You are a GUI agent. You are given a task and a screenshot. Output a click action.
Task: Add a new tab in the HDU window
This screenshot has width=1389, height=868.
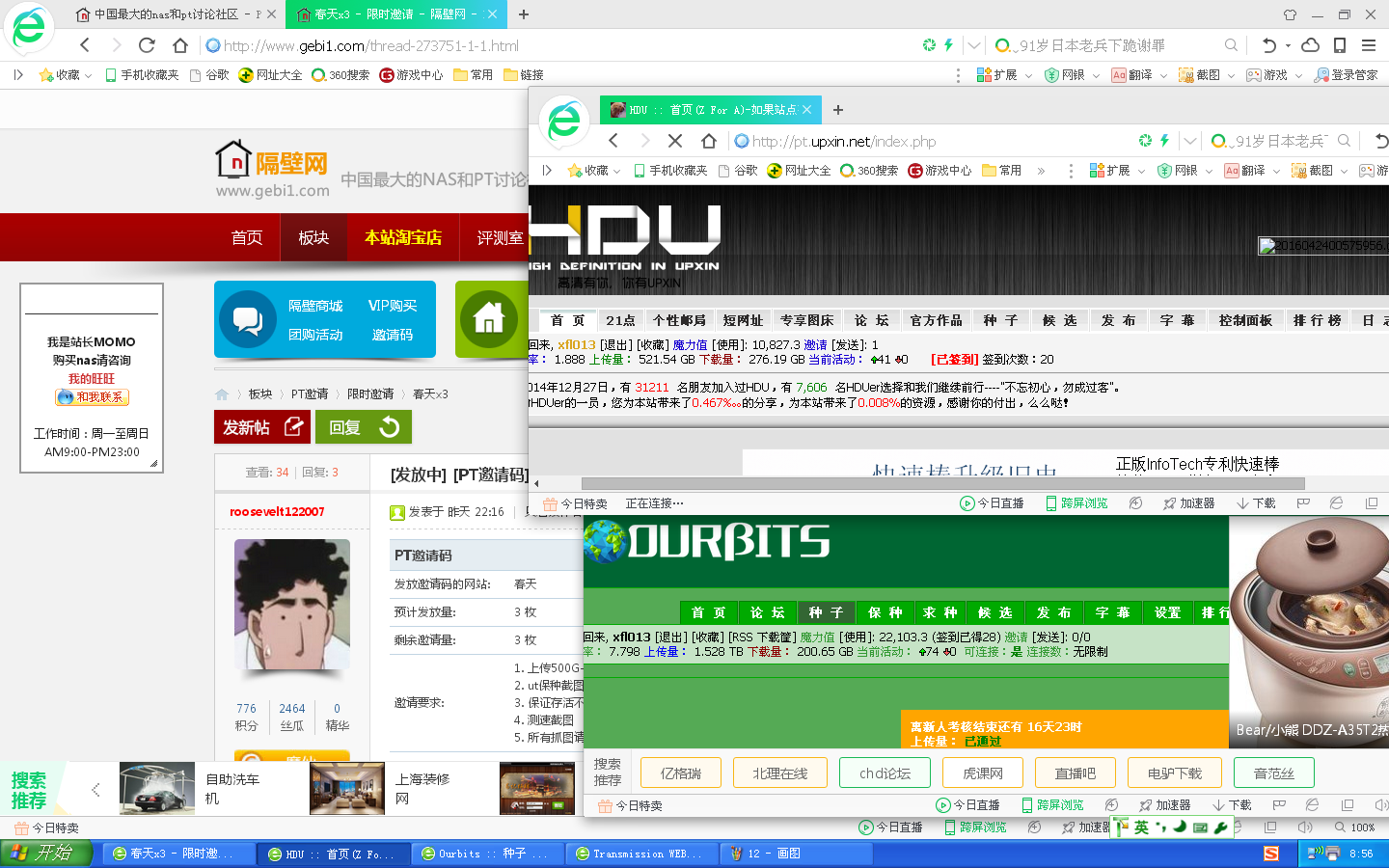(x=837, y=110)
